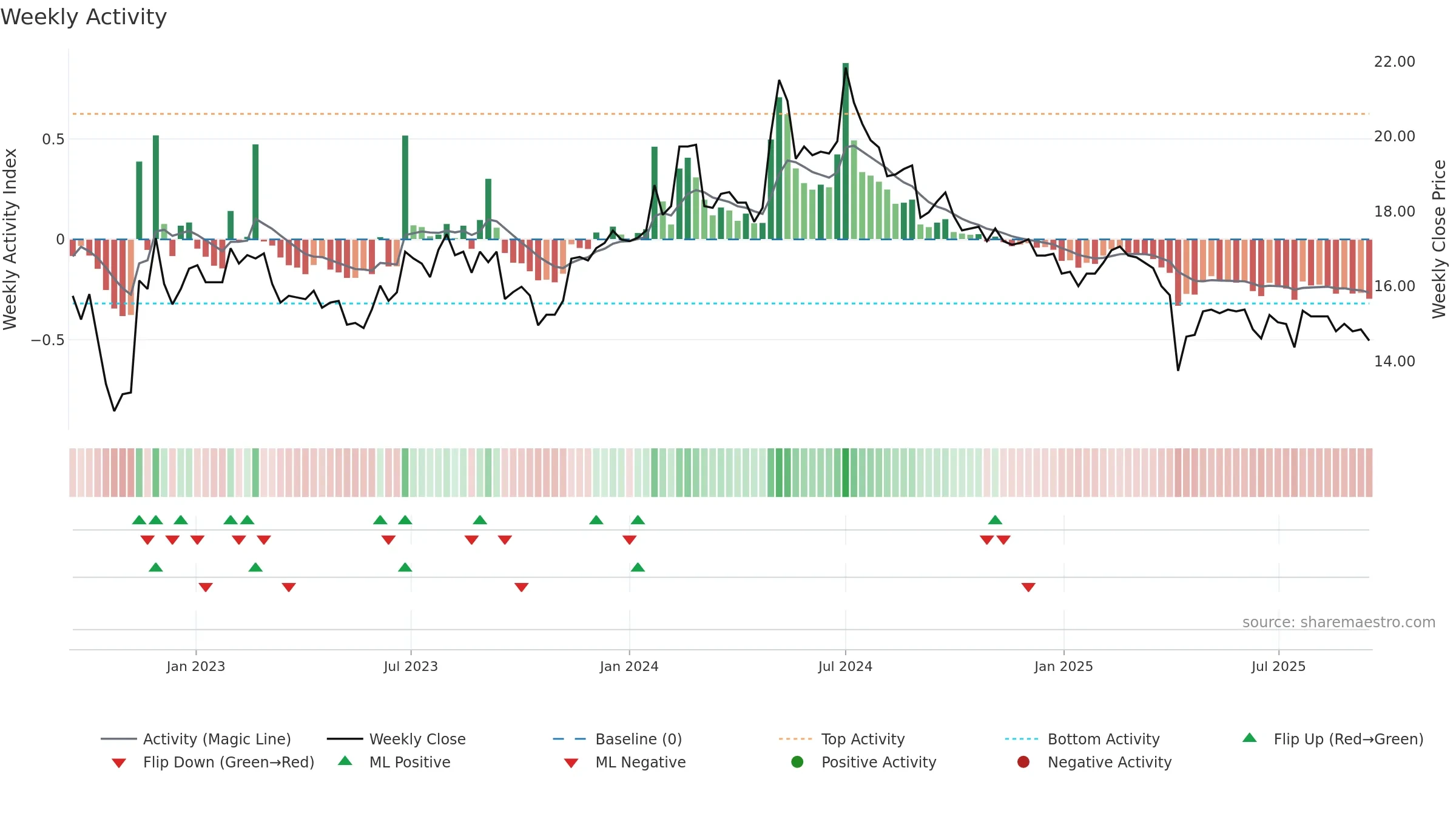Click the Flip Up green triangle legend icon
Viewport: 1456px width, 819px height.
coord(1250,738)
